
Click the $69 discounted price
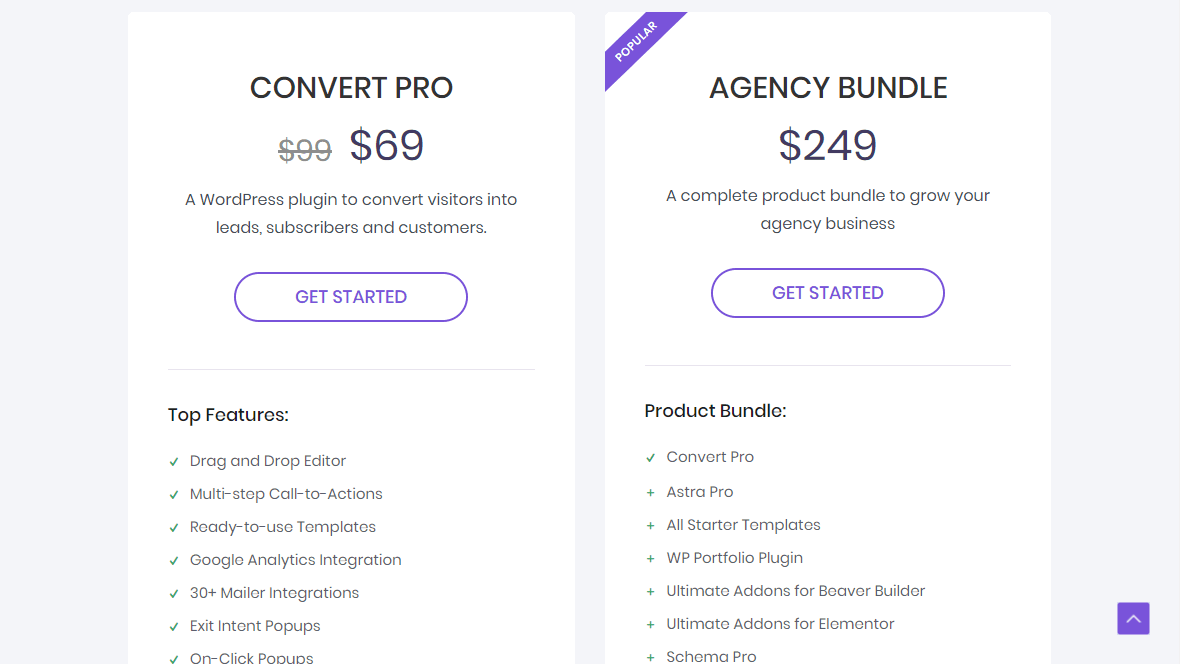[386, 146]
